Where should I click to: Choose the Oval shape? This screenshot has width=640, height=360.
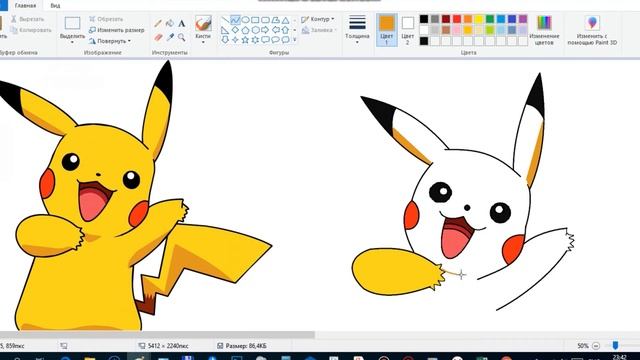pos(245,20)
